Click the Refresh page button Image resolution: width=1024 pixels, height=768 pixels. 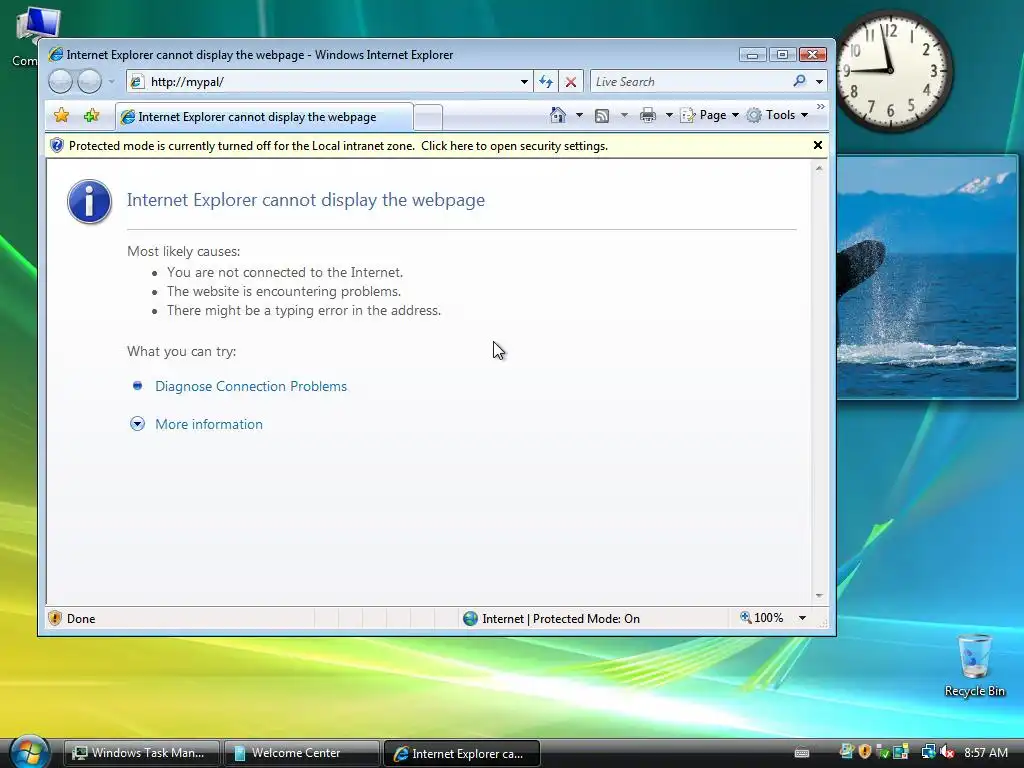546,82
